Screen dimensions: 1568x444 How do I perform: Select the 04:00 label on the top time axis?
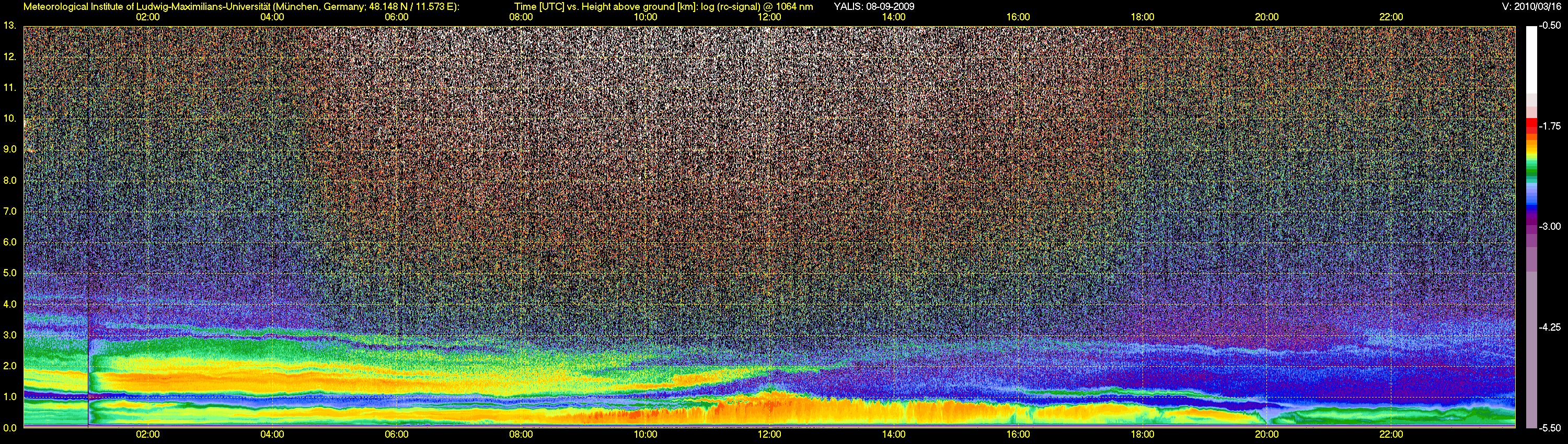pos(272,17)
